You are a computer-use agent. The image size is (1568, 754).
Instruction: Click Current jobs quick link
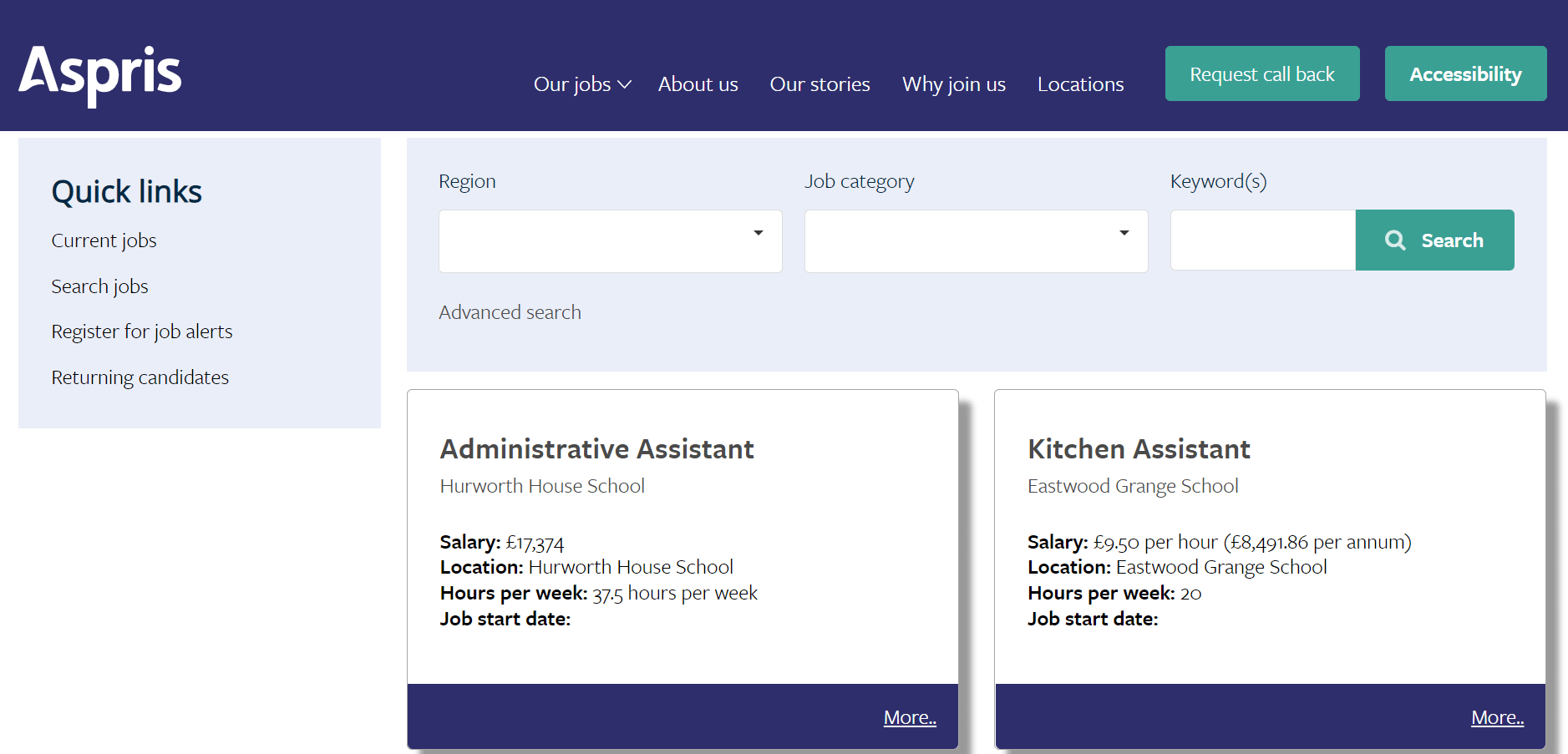(x=104, y=240)
